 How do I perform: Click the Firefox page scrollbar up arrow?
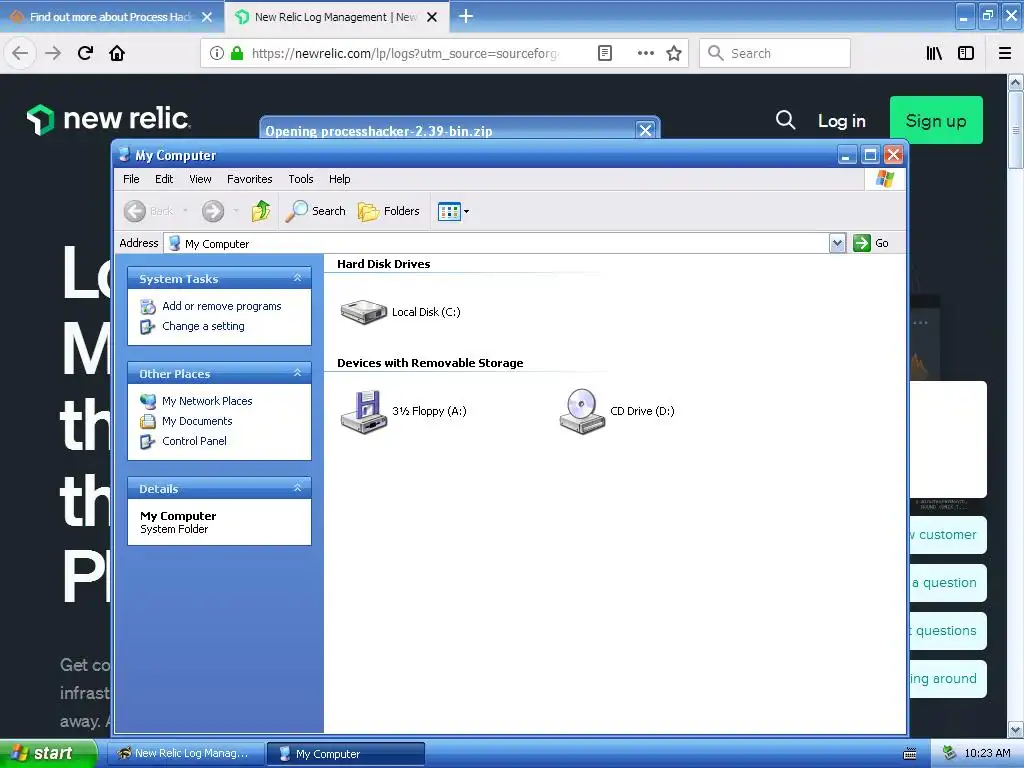pyautogui.click(x=1016, y=82)
